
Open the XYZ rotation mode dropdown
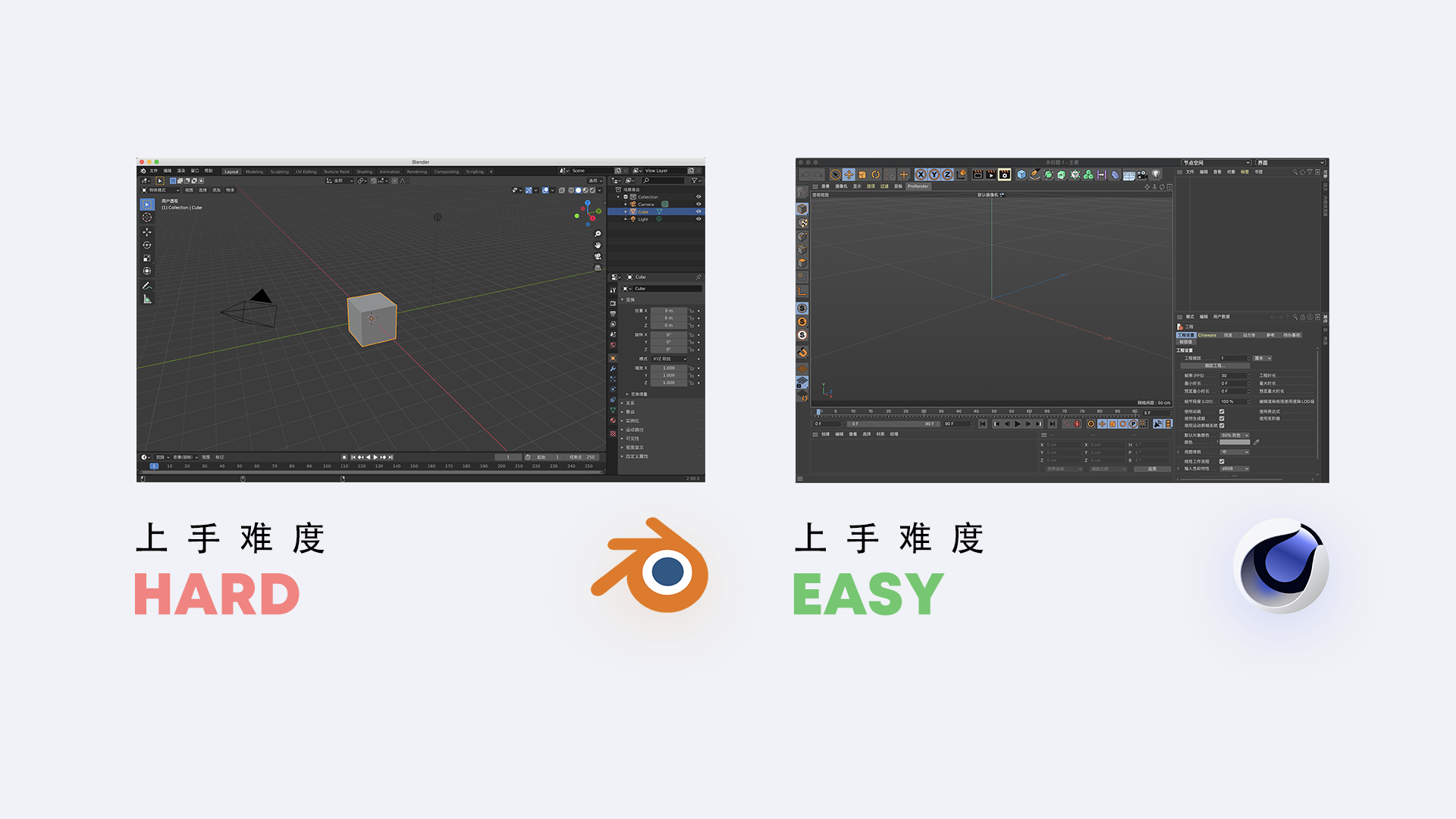point(669,359)
